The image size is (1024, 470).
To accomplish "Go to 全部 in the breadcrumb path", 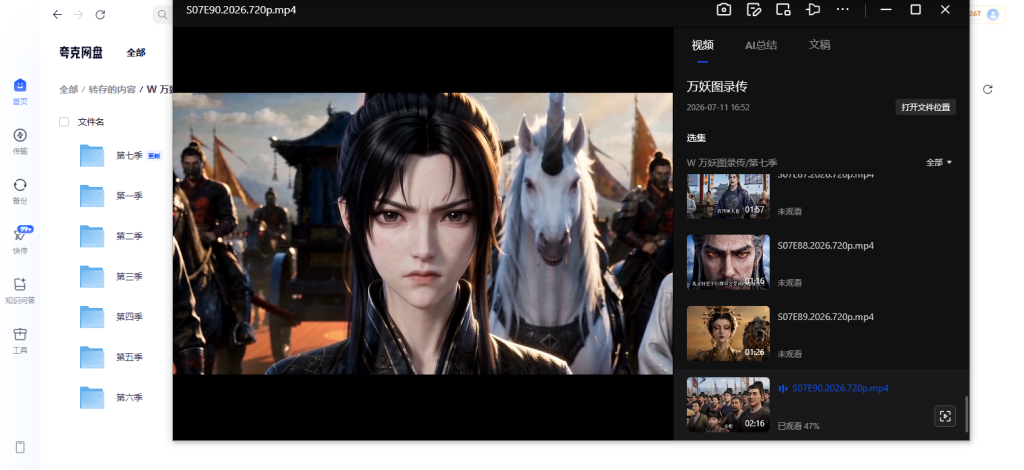I will [x=69, y=89].
